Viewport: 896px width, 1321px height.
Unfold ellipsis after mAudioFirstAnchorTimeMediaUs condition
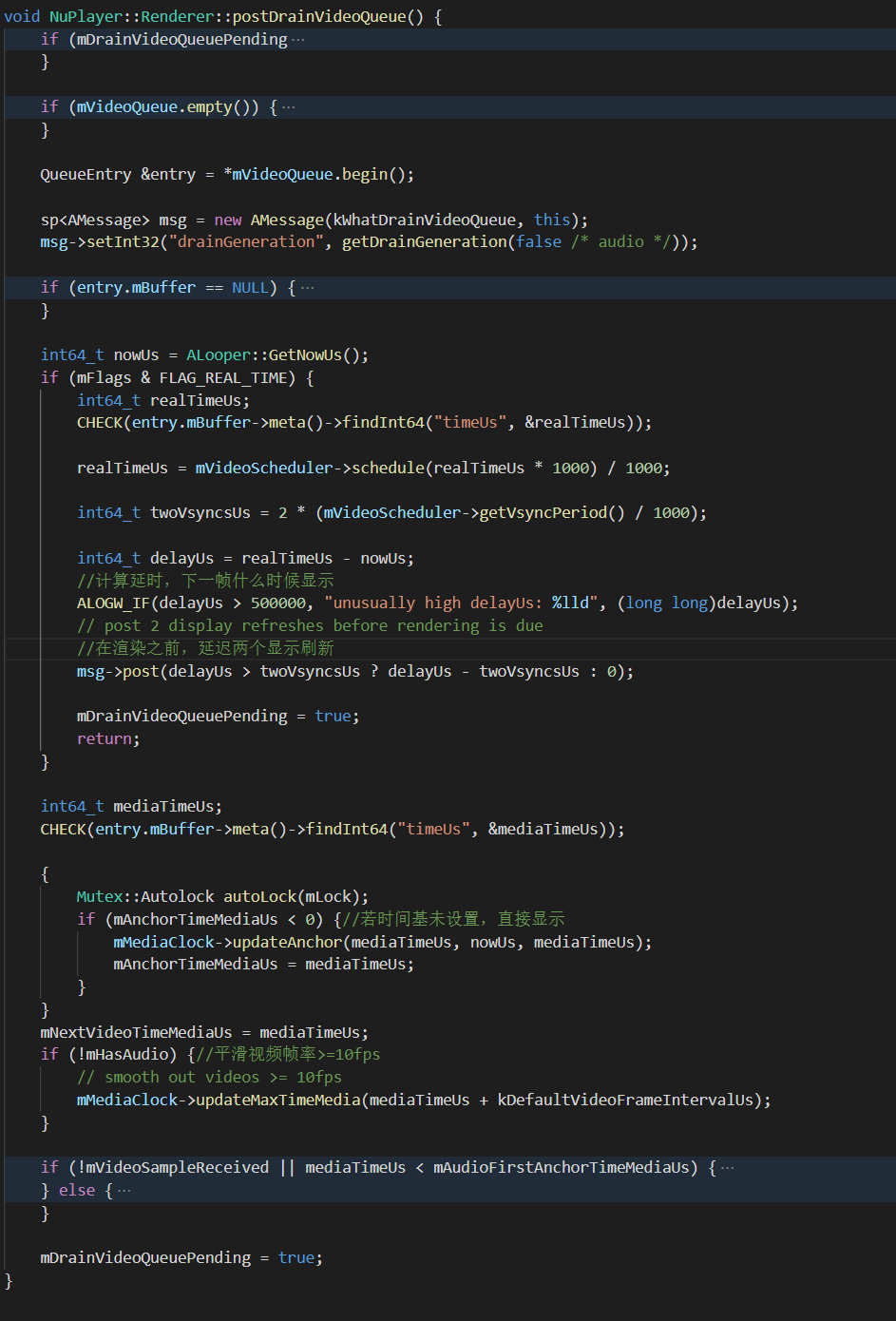728,1168
